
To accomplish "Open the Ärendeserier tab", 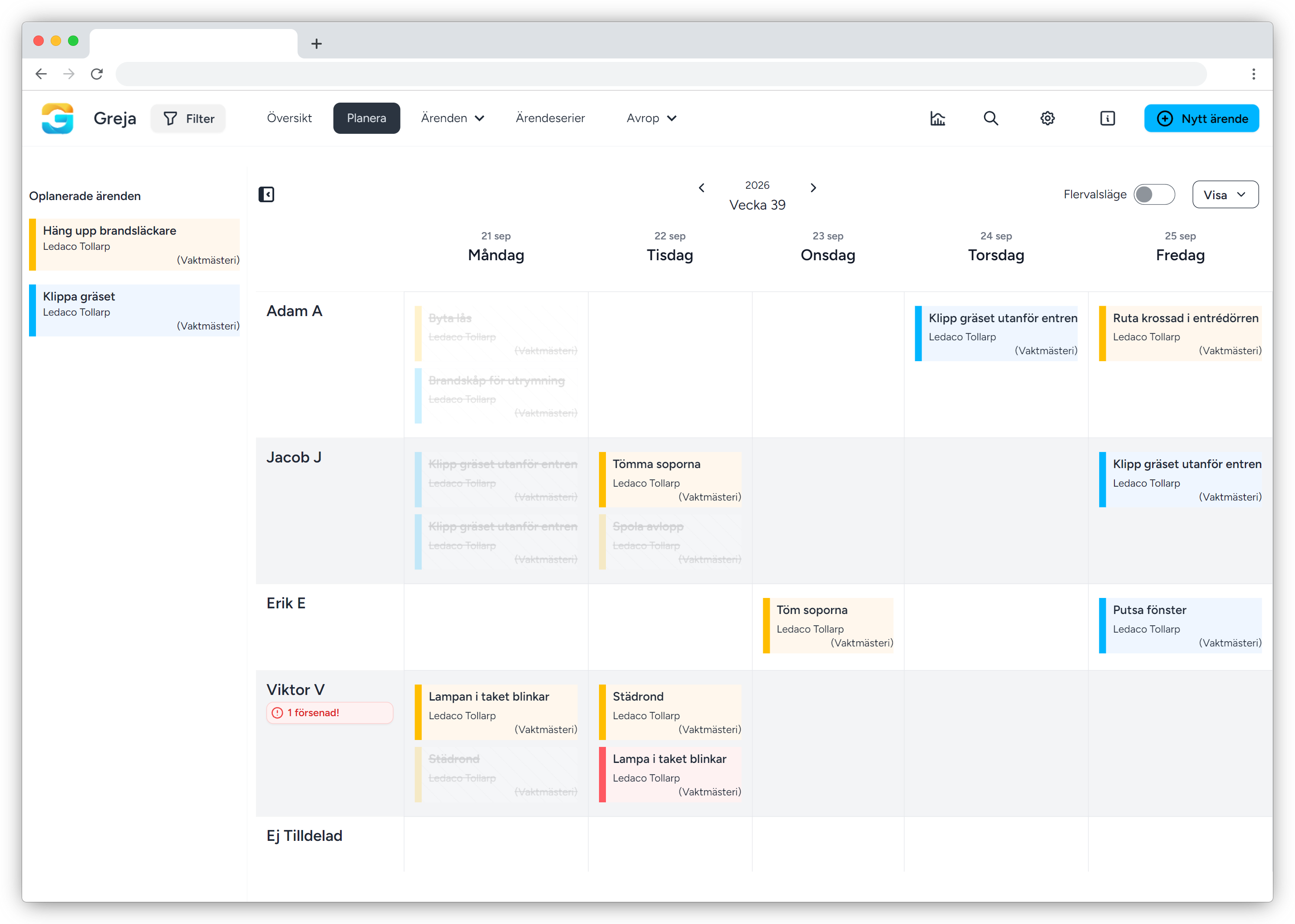I will pyautogui.click(x=550, y=118).
